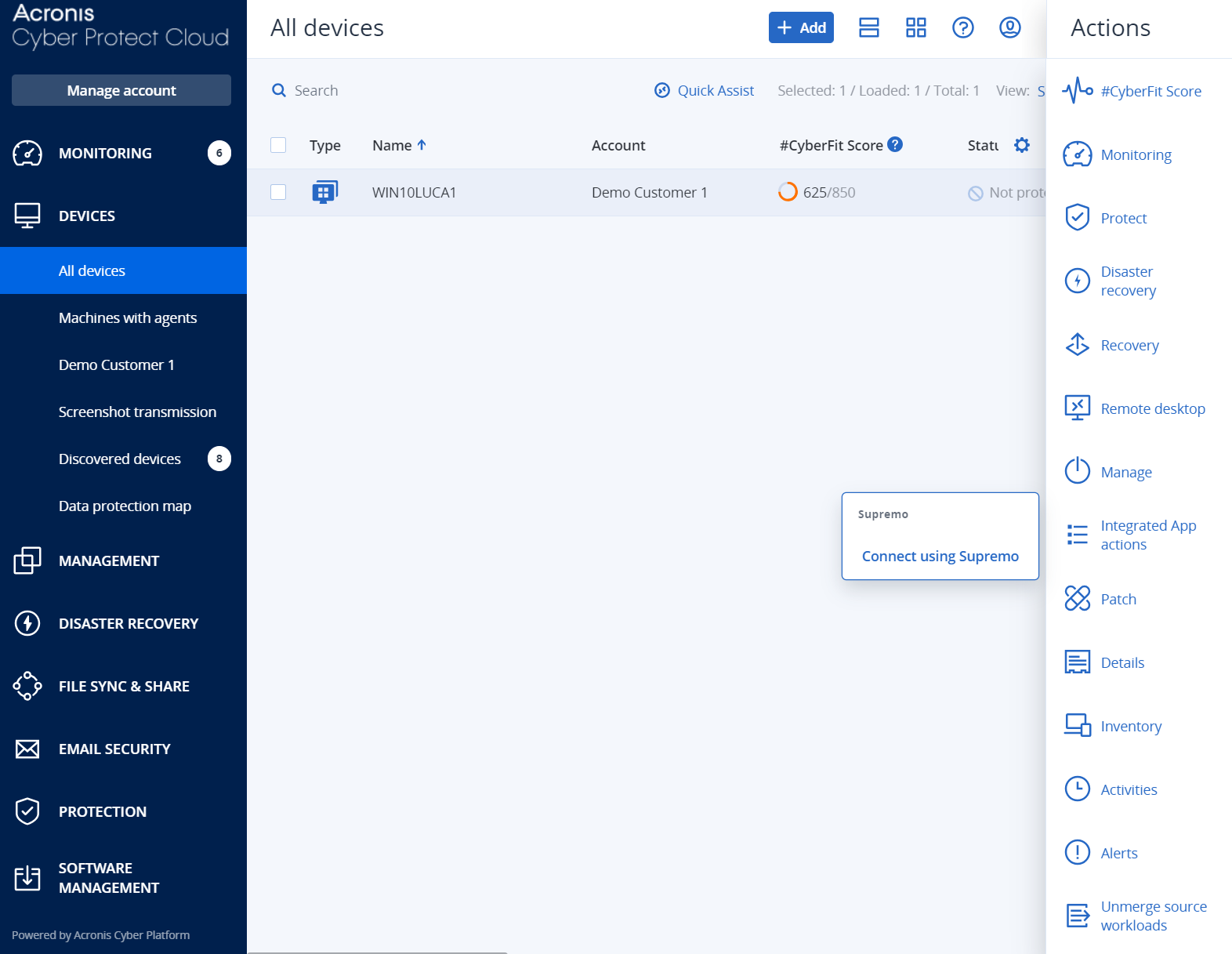This screenshot has height=954, width=1232.
Task: Switch to list view layout icon
Action: click(x=869, y=27)
